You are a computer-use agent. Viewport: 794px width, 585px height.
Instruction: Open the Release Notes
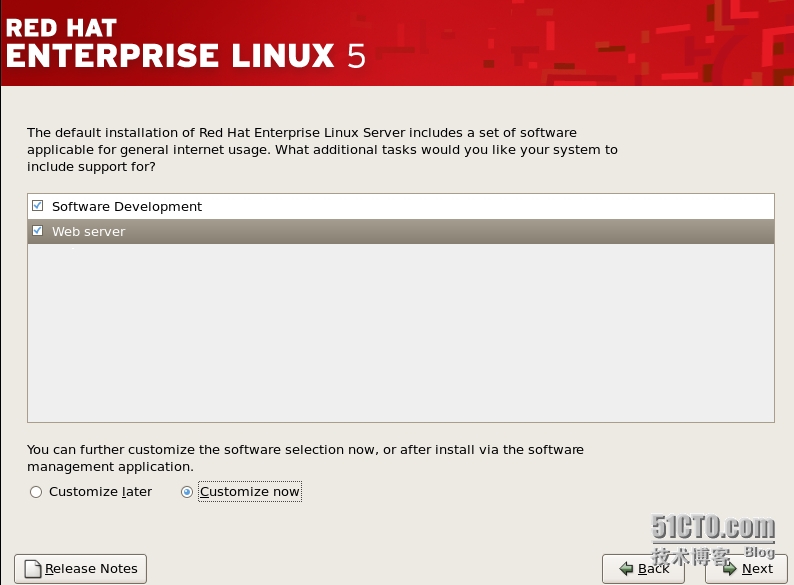click(81, 569)
